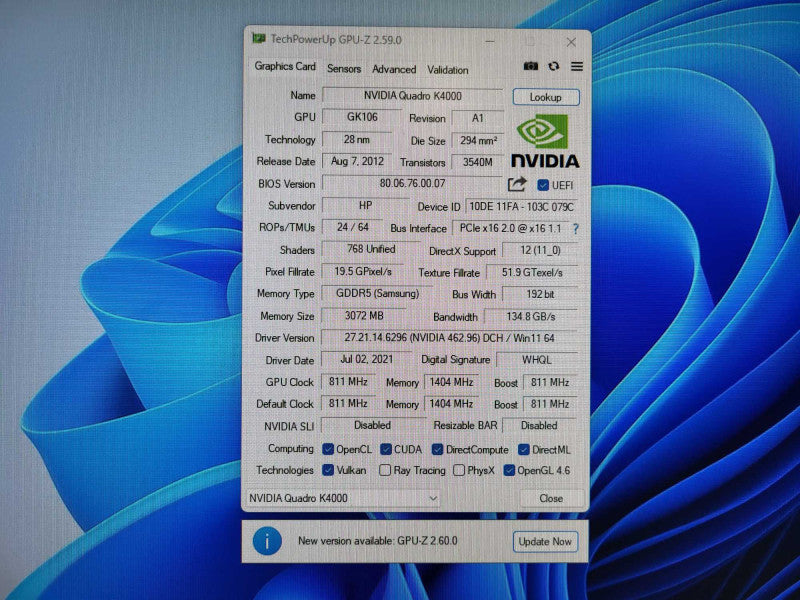800x600 pixels.
Task: Click the Technology value 28 nm
Action: [357, 139]
